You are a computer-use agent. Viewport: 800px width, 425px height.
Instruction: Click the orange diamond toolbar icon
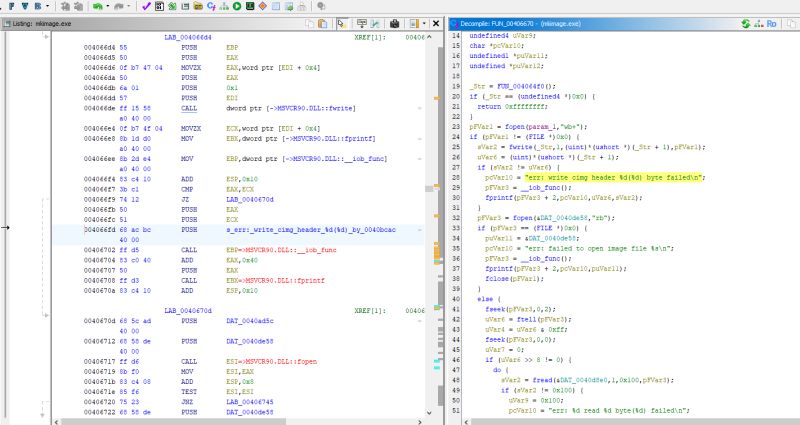pyautogui.click(x=263, y=7)
